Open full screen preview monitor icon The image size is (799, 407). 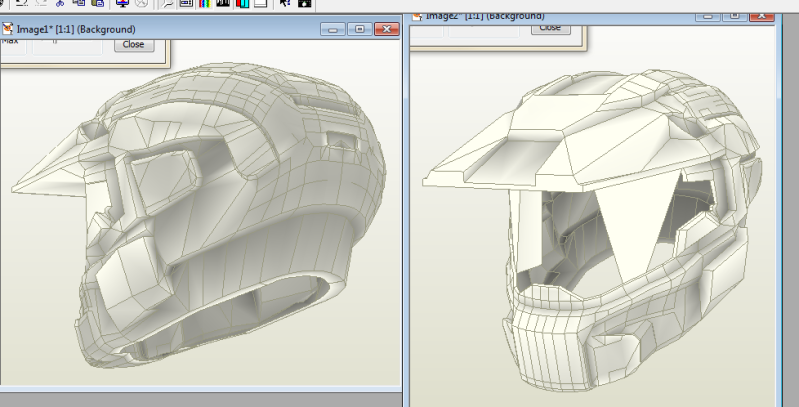[x=122, y=3]
